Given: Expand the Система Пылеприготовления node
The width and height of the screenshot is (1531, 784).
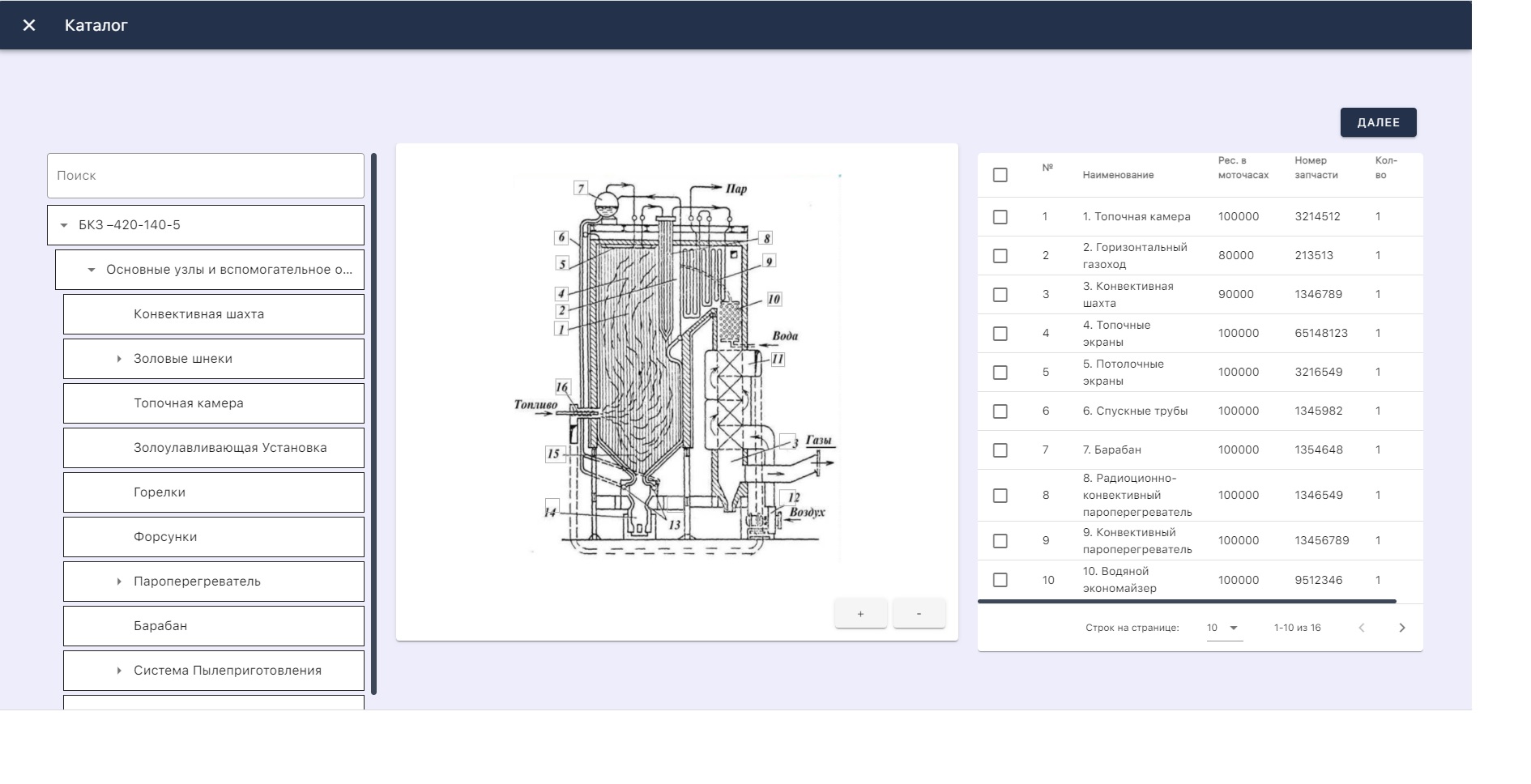Looking at the screenshot, I should [x=119, y=671].
